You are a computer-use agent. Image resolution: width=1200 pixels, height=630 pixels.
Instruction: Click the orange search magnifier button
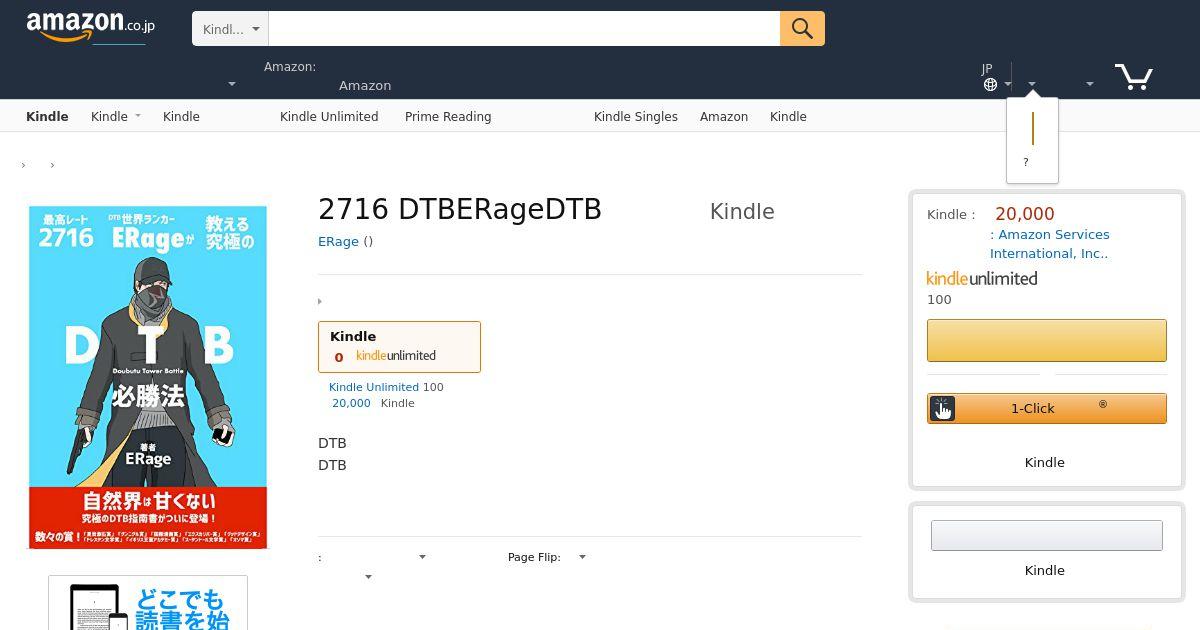[802, 28]
